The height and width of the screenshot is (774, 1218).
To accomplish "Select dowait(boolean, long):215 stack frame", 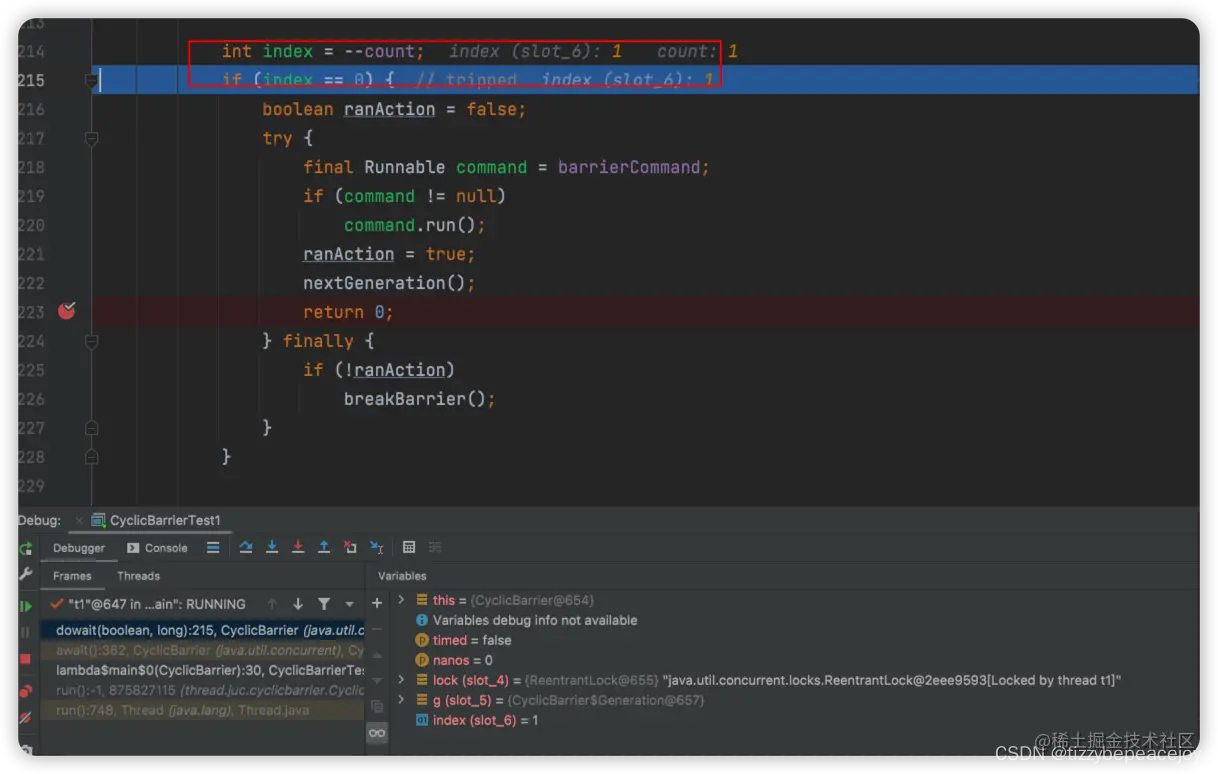I will 203,630.
